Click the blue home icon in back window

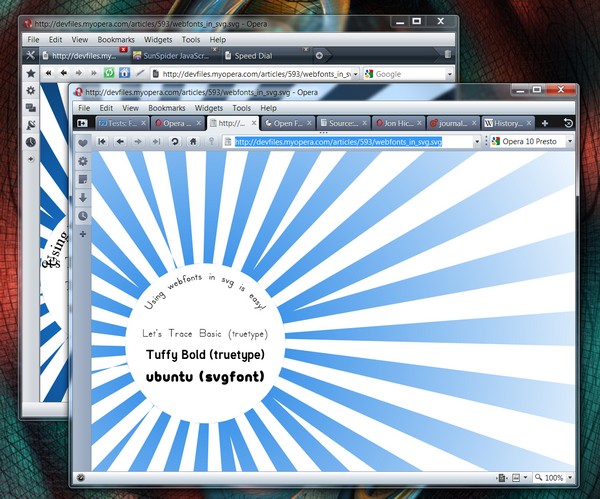coord(124,73)
